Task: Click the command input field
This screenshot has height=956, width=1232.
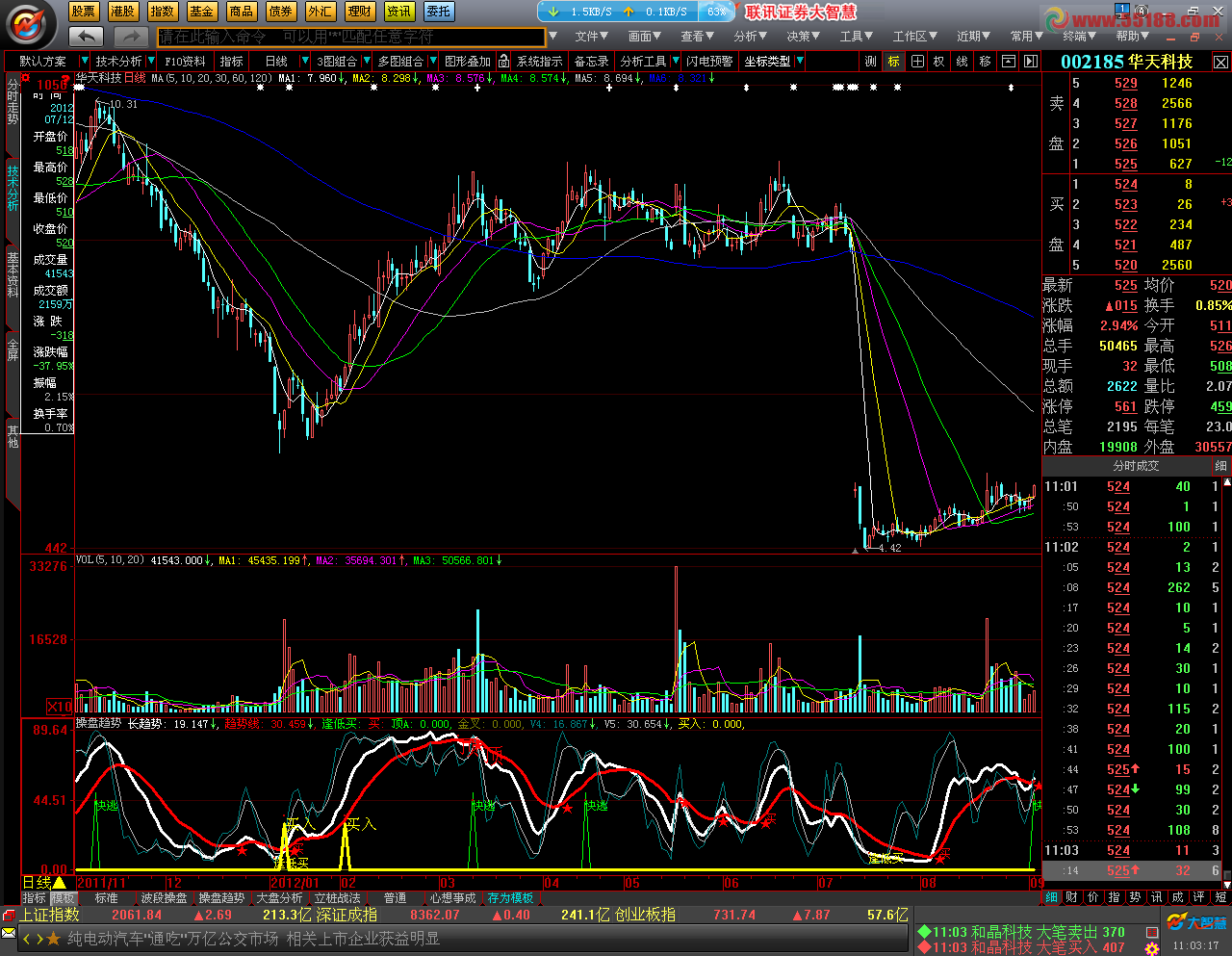Action: pos(350,37)
